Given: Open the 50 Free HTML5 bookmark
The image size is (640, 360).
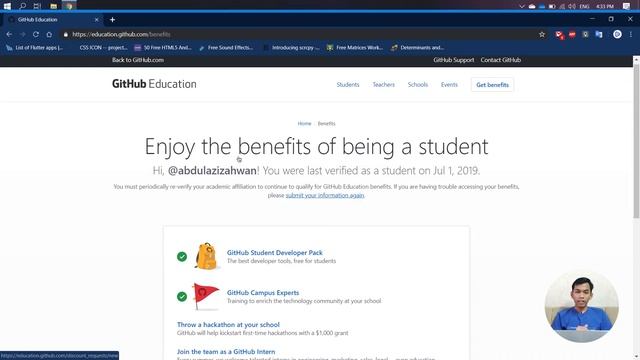Looking at the screenshot, I should click(x=163, y=48).
